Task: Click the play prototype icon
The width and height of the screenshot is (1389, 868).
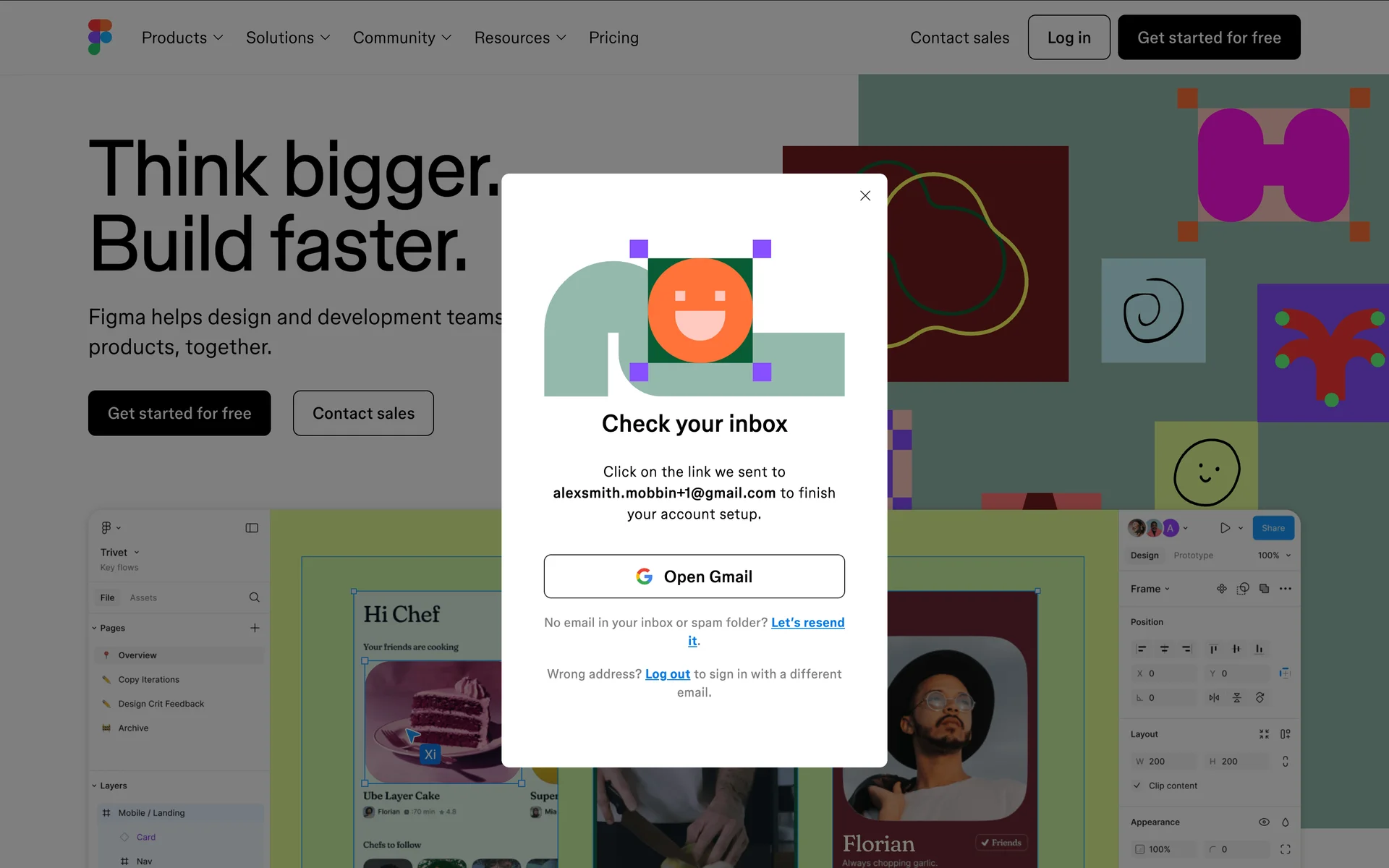Action: coord(1225,528)
